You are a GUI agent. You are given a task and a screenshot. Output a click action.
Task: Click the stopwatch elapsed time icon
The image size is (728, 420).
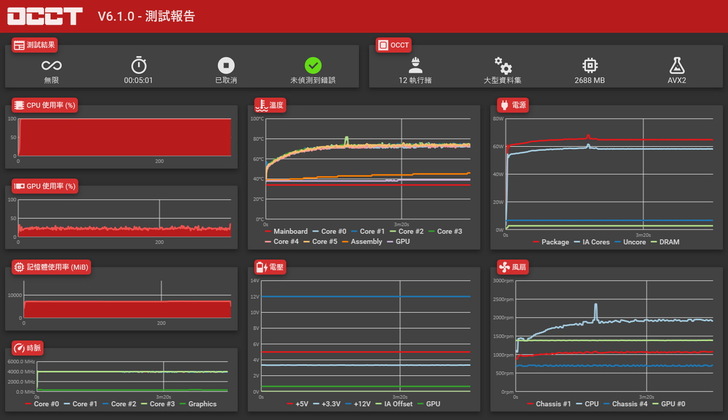[138, 65]
